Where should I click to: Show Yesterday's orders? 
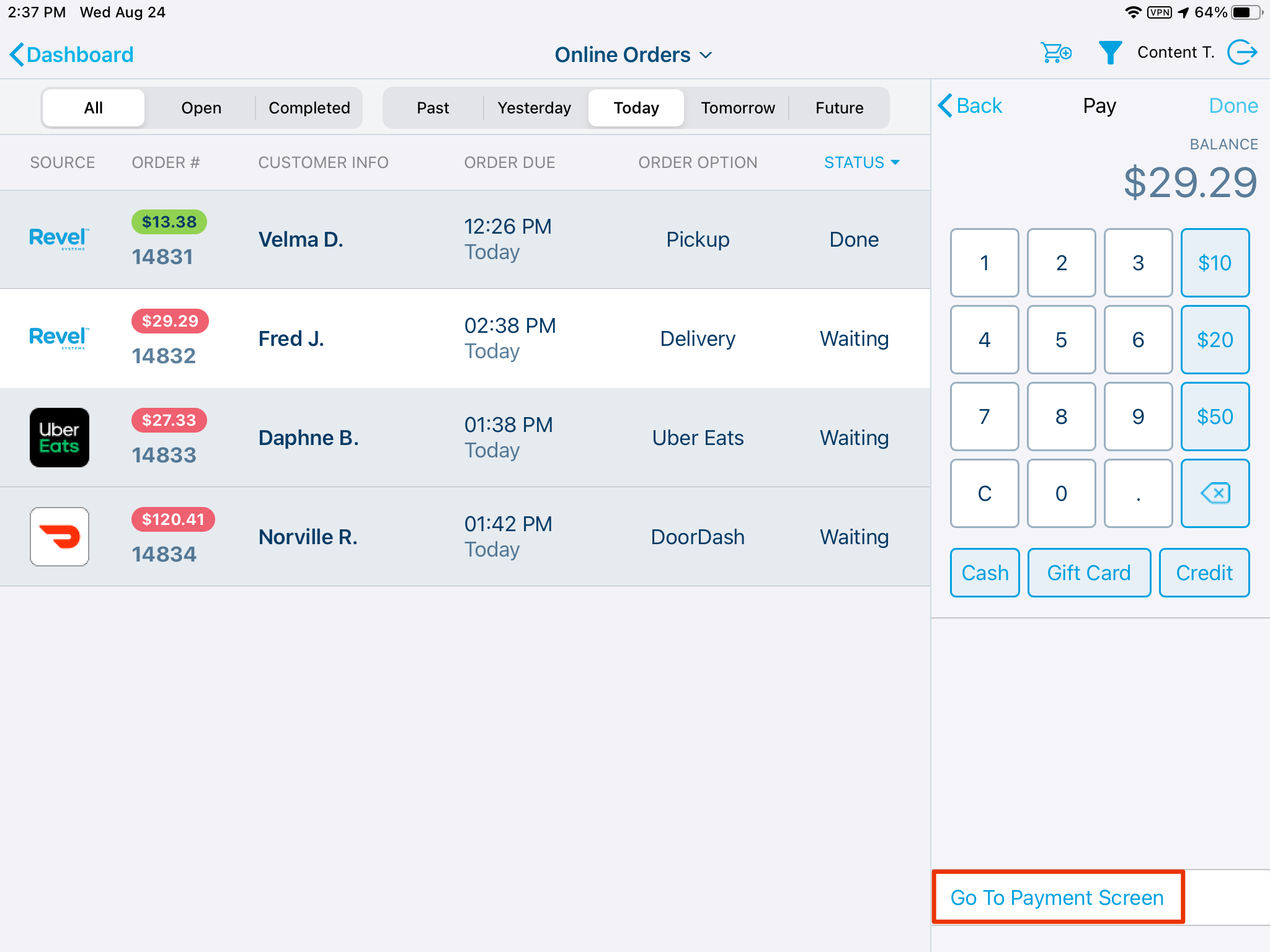(x=534, y=108)
